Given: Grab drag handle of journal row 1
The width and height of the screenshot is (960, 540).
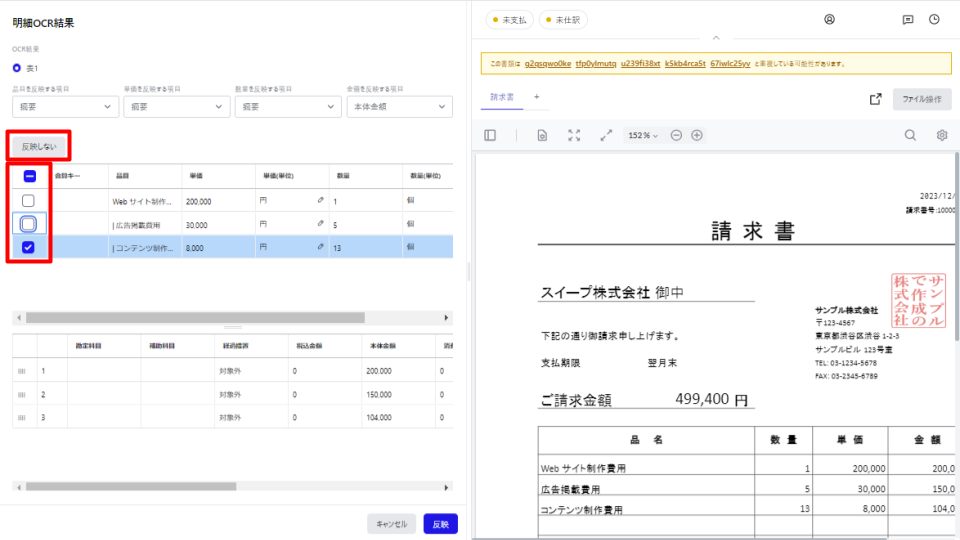Looking at the screenshot, I should (x=22, y=371).
